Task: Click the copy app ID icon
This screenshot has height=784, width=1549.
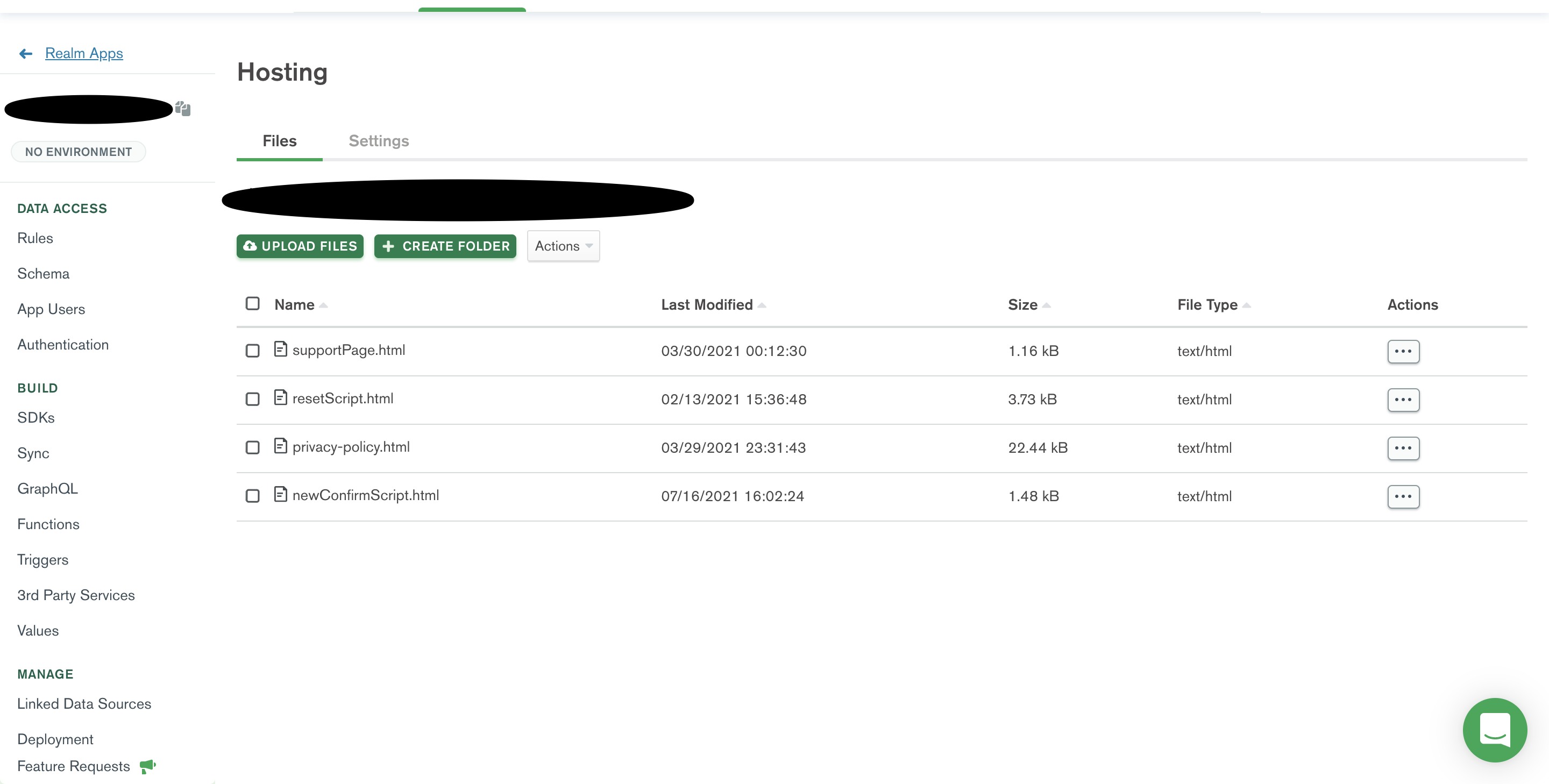Action: coord(183,109)
